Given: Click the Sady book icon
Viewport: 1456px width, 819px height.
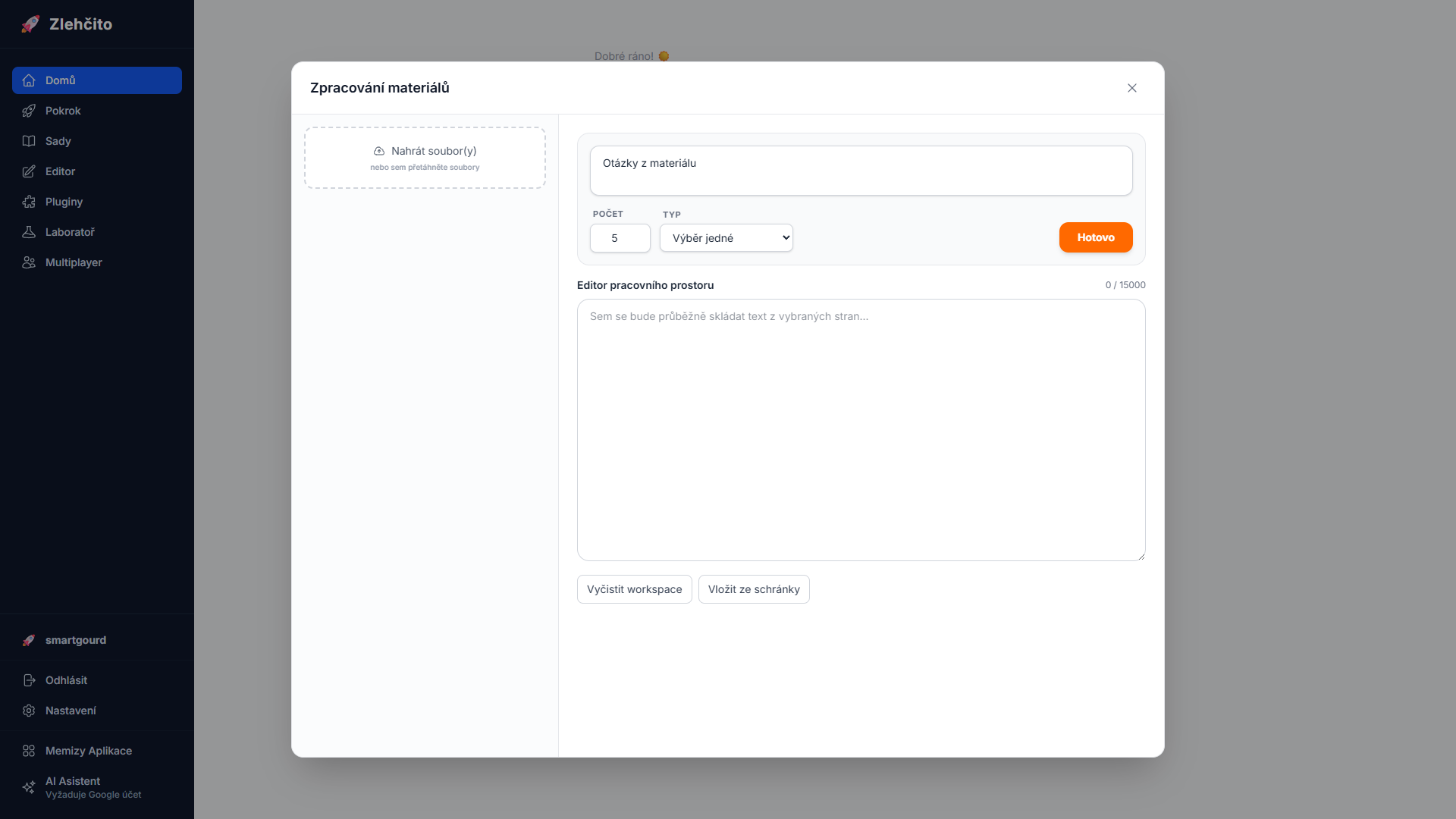Looking at the screenshot, I should (29, 141).
